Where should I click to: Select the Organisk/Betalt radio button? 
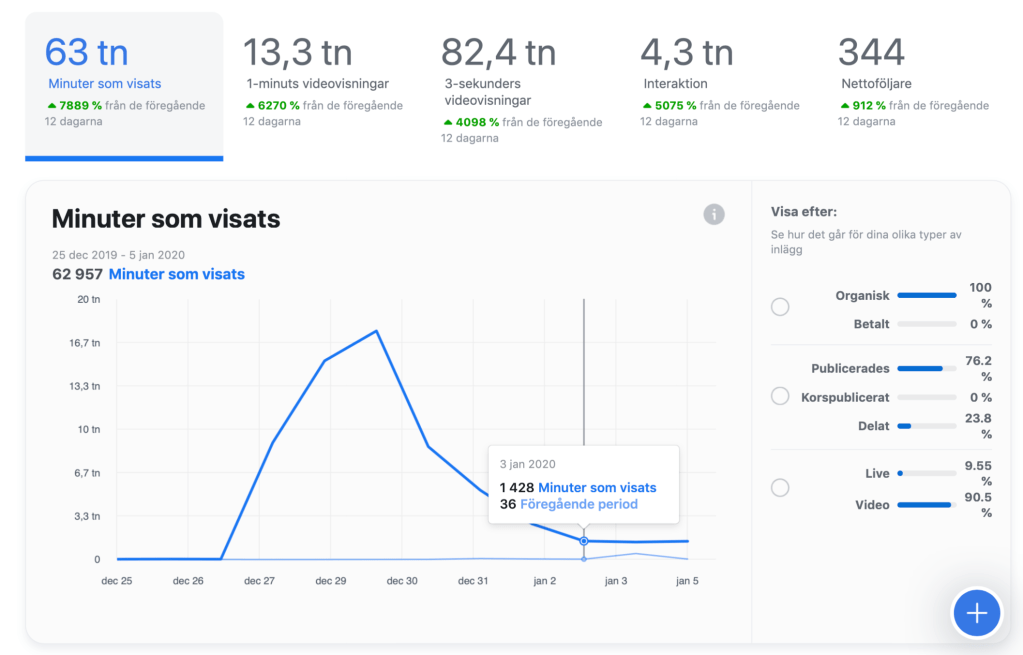[x=780, y=307]
